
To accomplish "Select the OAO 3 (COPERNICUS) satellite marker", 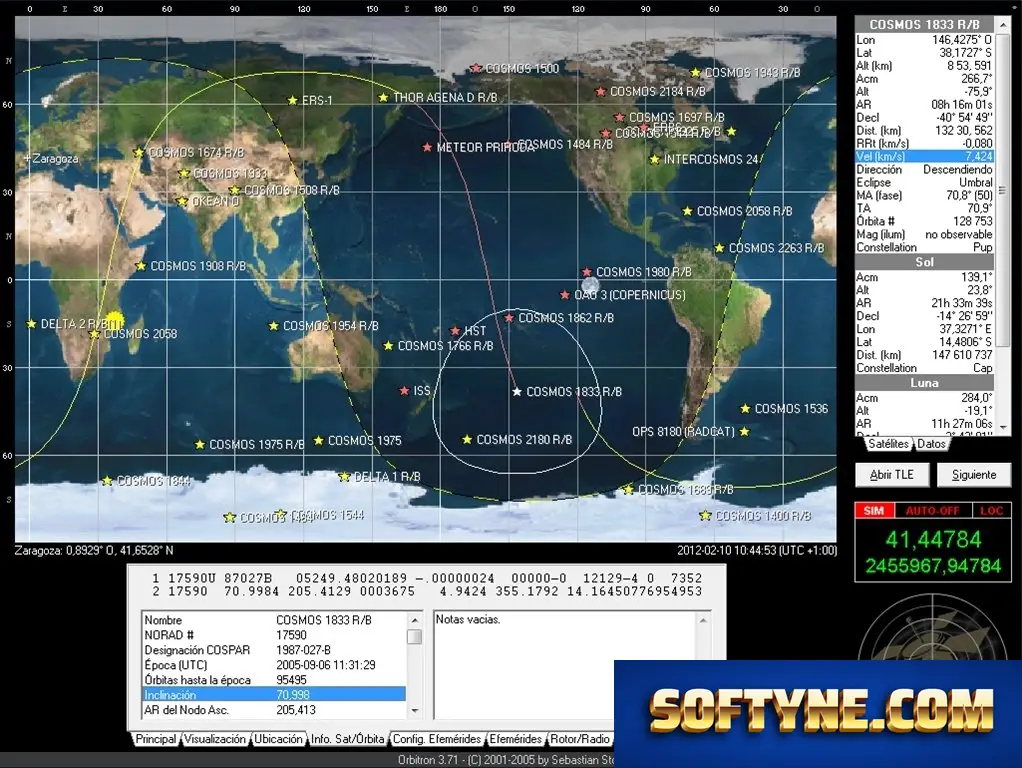I will (565, 295).
